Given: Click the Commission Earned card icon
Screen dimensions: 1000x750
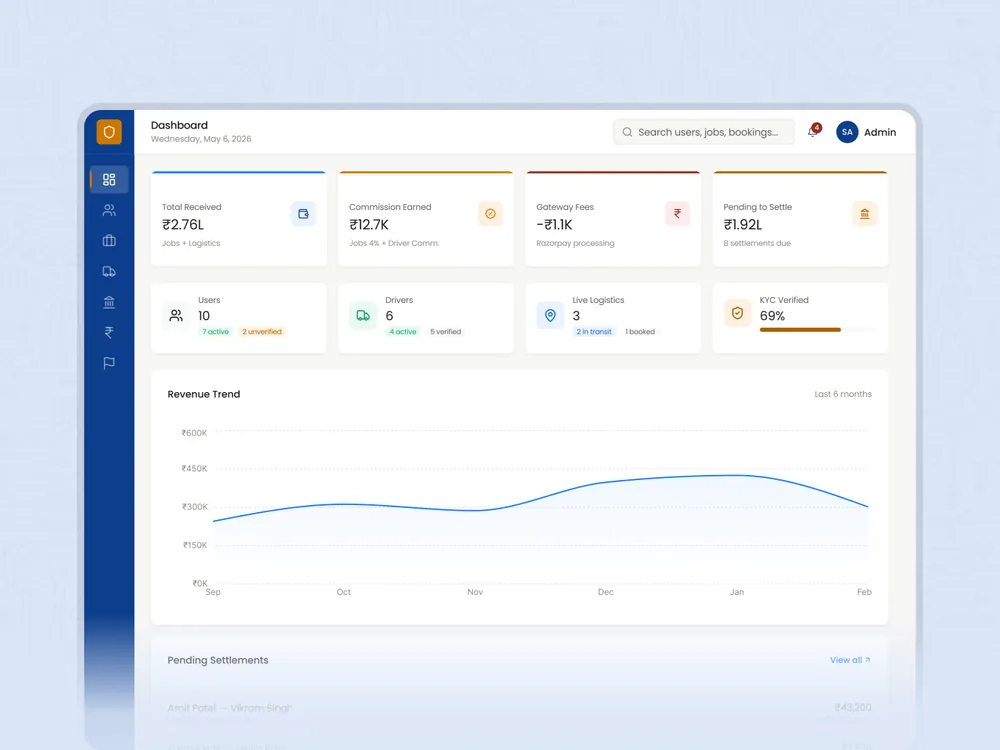Looking at the screenshot, I should (490, 214).
